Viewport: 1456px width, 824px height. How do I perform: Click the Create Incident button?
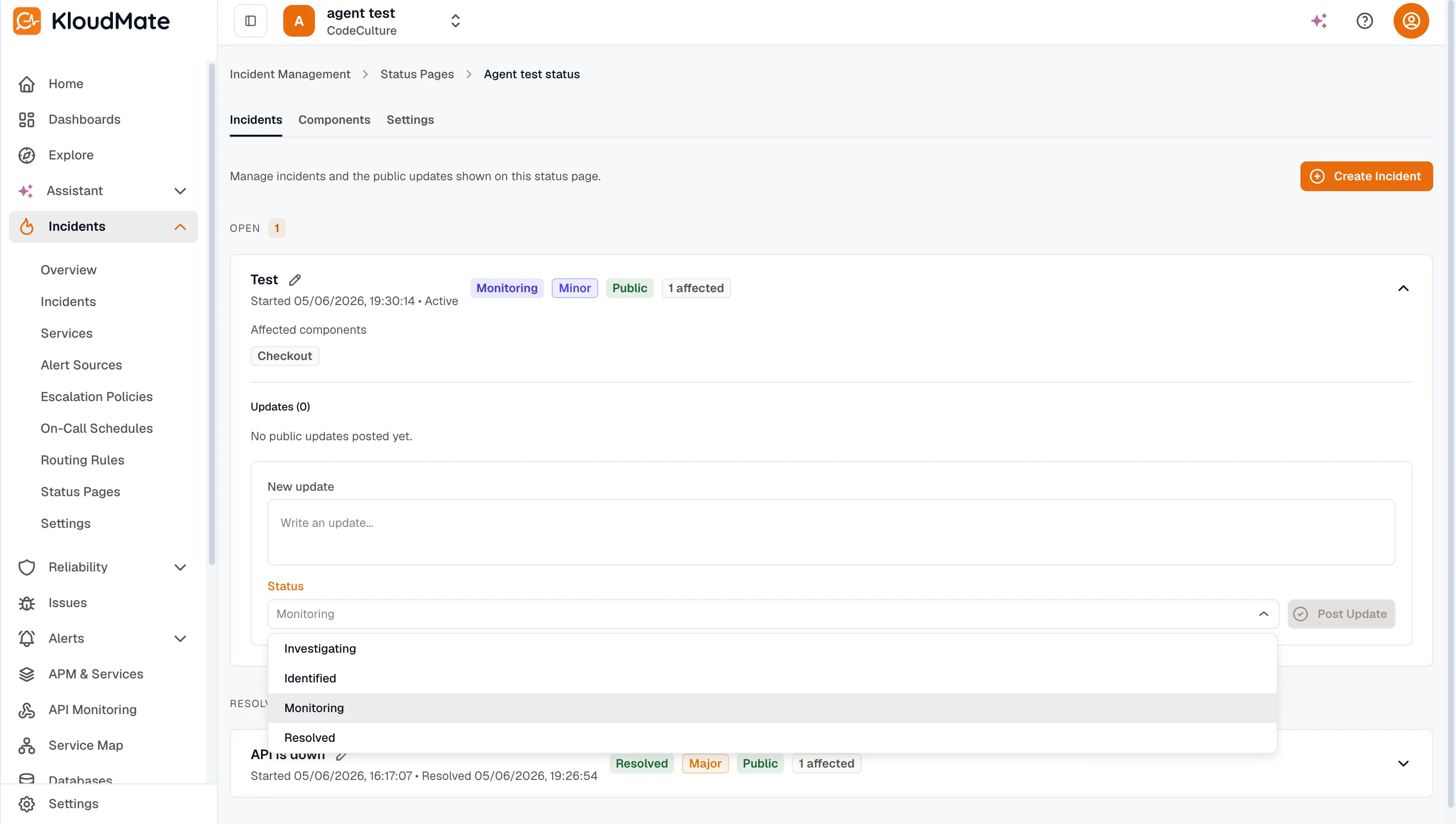point(1366,177)
